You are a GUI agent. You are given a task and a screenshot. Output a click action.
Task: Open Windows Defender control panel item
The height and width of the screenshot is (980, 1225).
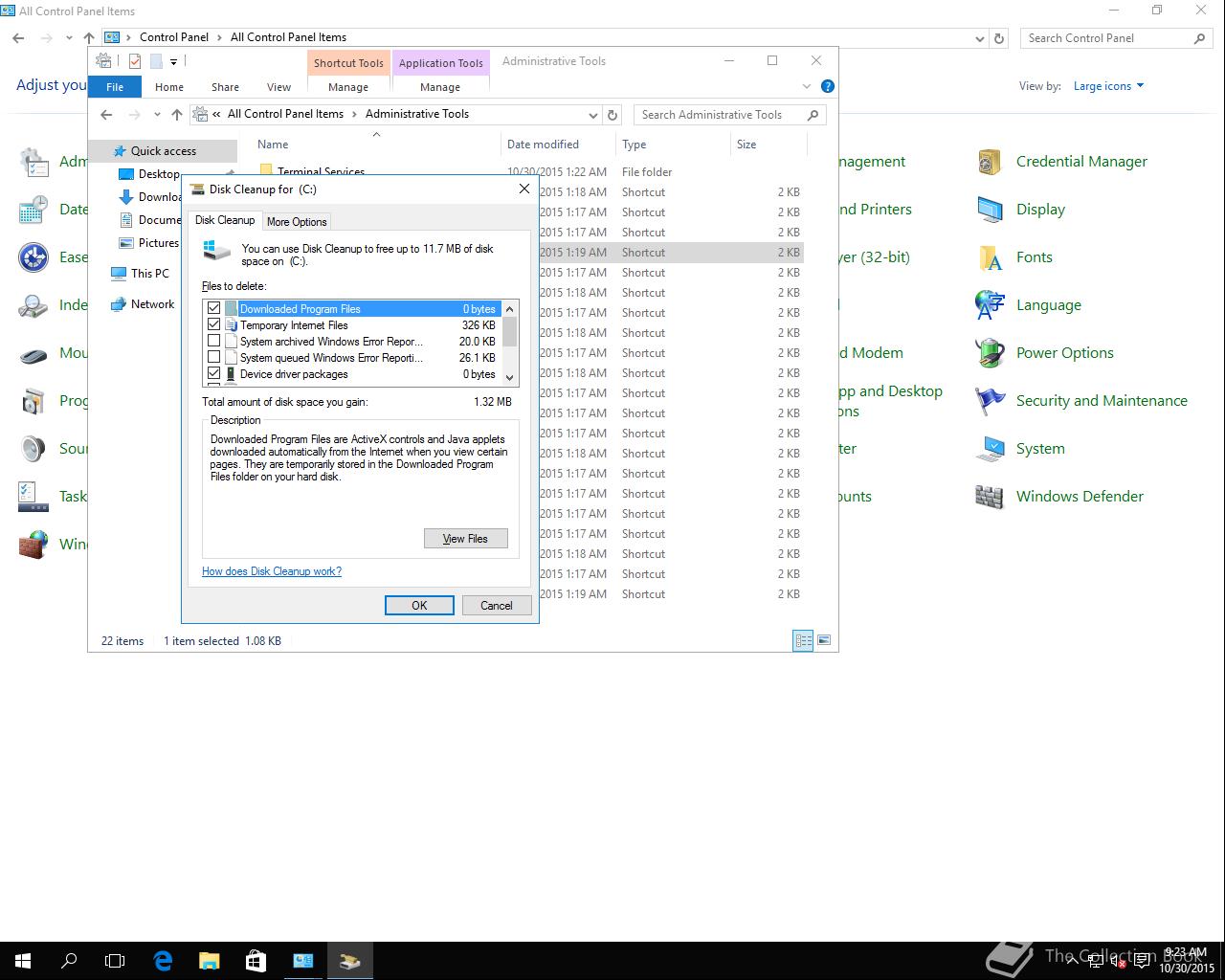coord(1060,497)
